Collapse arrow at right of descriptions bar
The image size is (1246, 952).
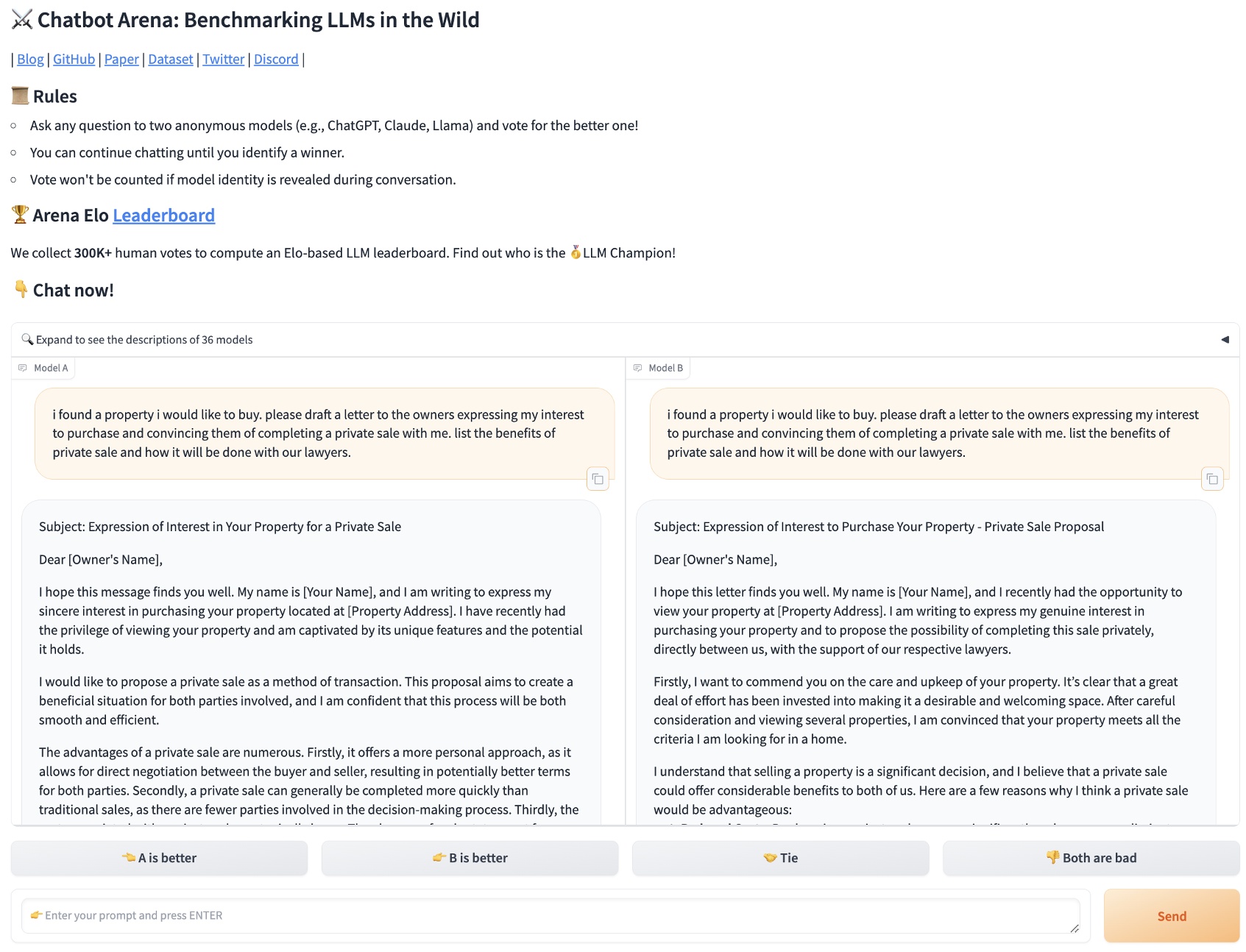coord(1225,339)
